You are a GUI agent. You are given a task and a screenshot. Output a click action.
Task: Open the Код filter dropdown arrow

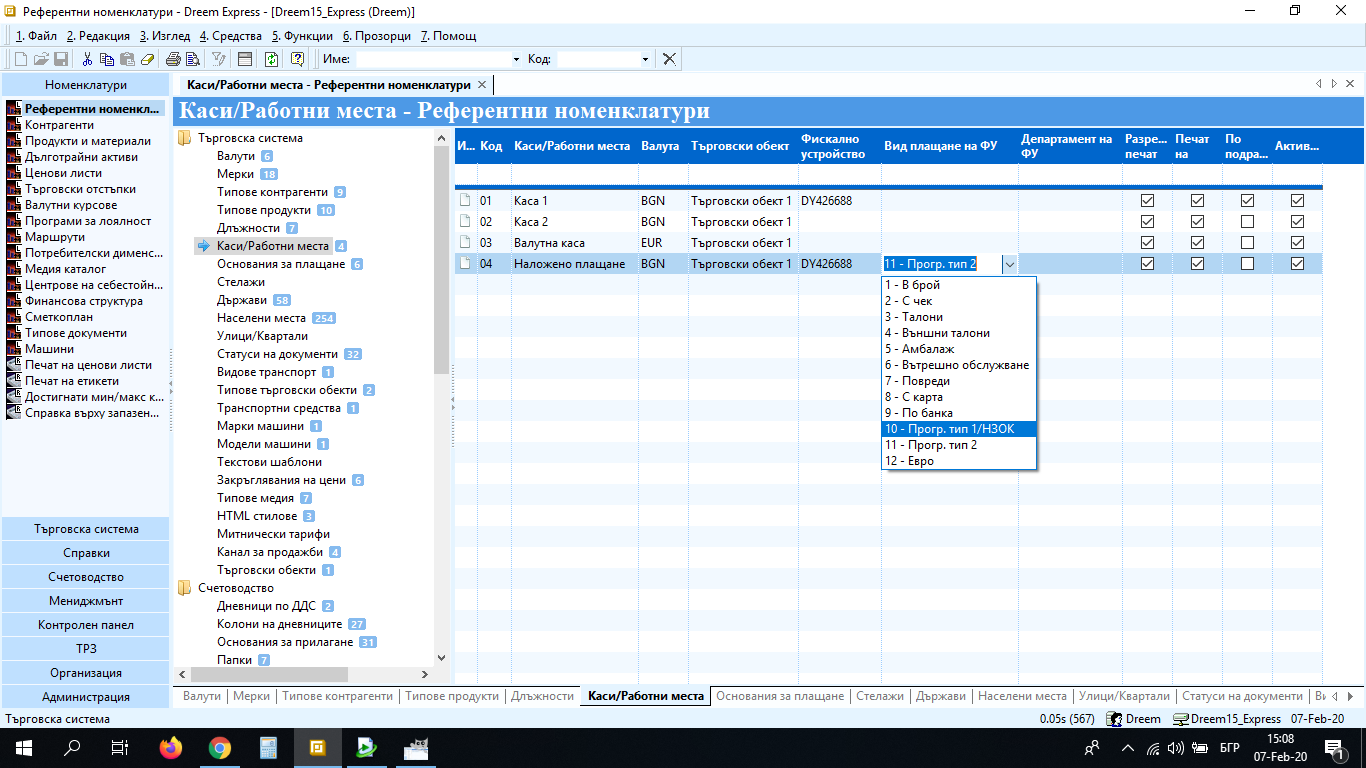tap(645, 59)
